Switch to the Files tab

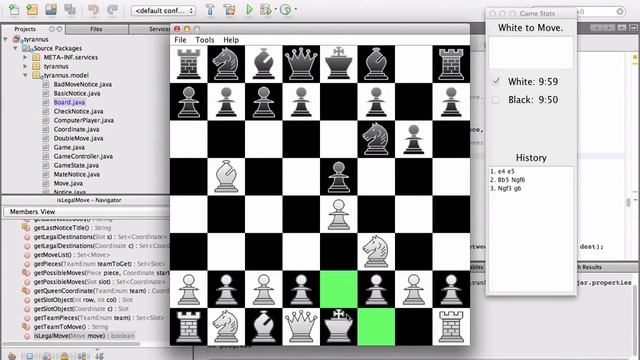coord(96,29)
